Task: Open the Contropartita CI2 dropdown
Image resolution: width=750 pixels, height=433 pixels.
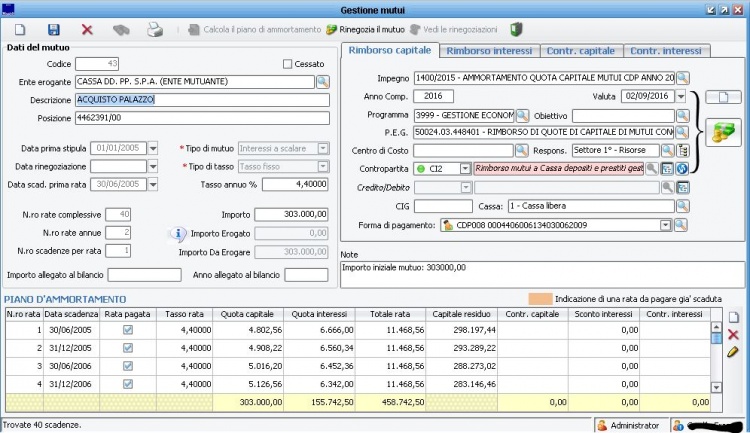Action: pyautogui.click(x=465, y=169)
